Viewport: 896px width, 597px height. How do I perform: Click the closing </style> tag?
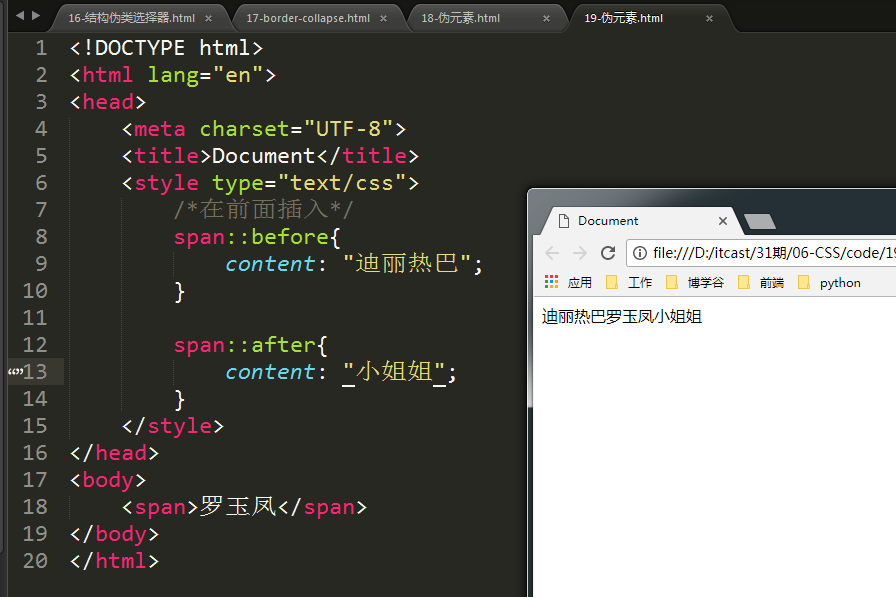173,426
